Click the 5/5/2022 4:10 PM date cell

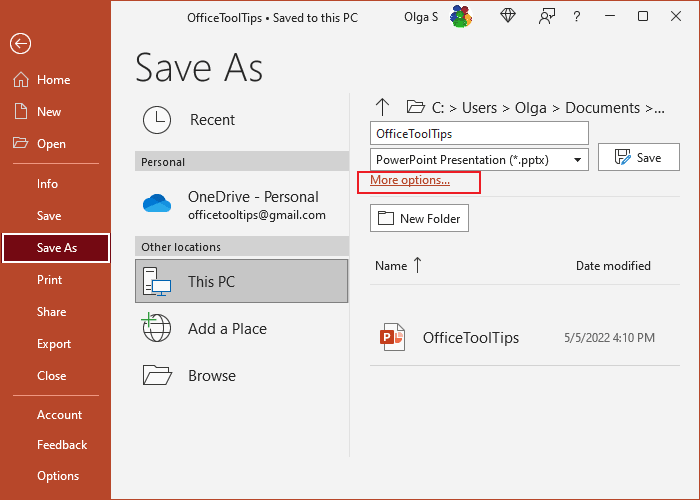(609, 338)
